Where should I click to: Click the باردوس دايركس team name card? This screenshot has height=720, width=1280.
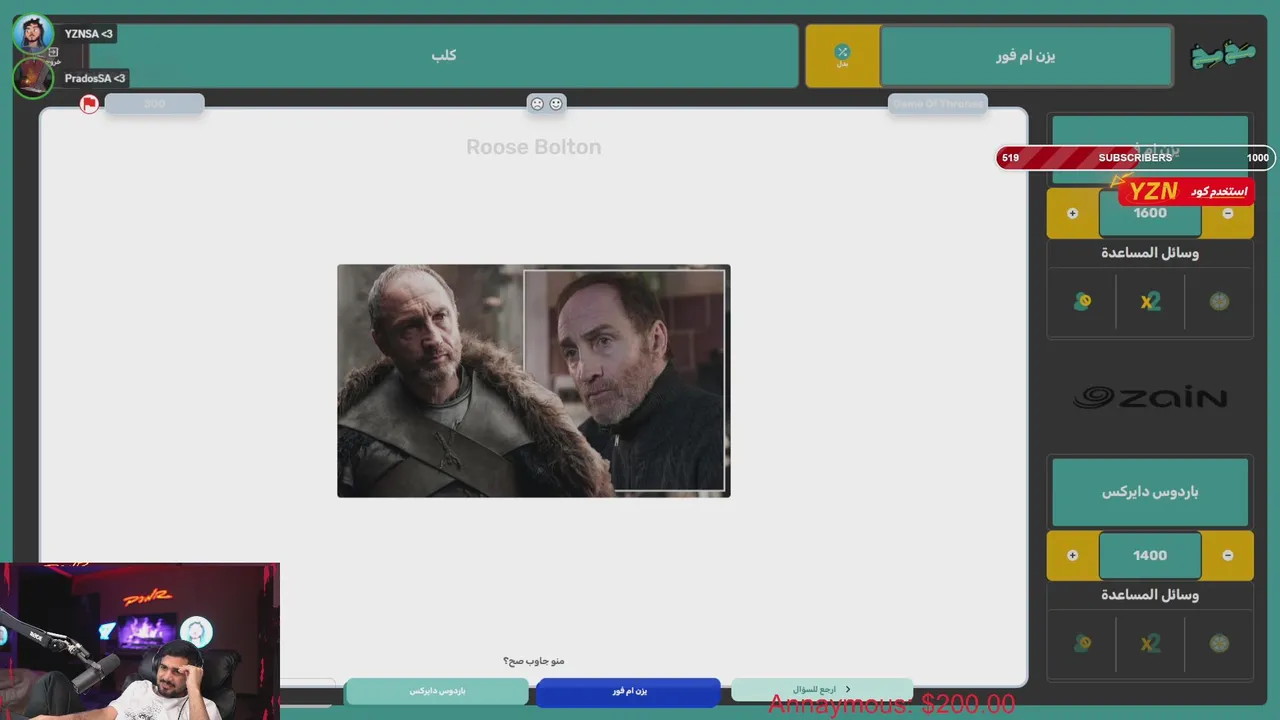click(1150, 492)
